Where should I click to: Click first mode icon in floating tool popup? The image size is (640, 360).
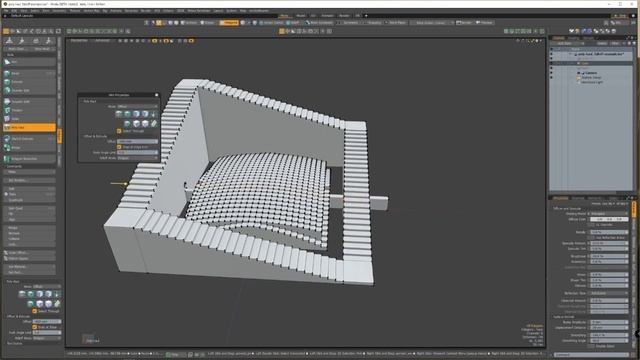[119, 114]
